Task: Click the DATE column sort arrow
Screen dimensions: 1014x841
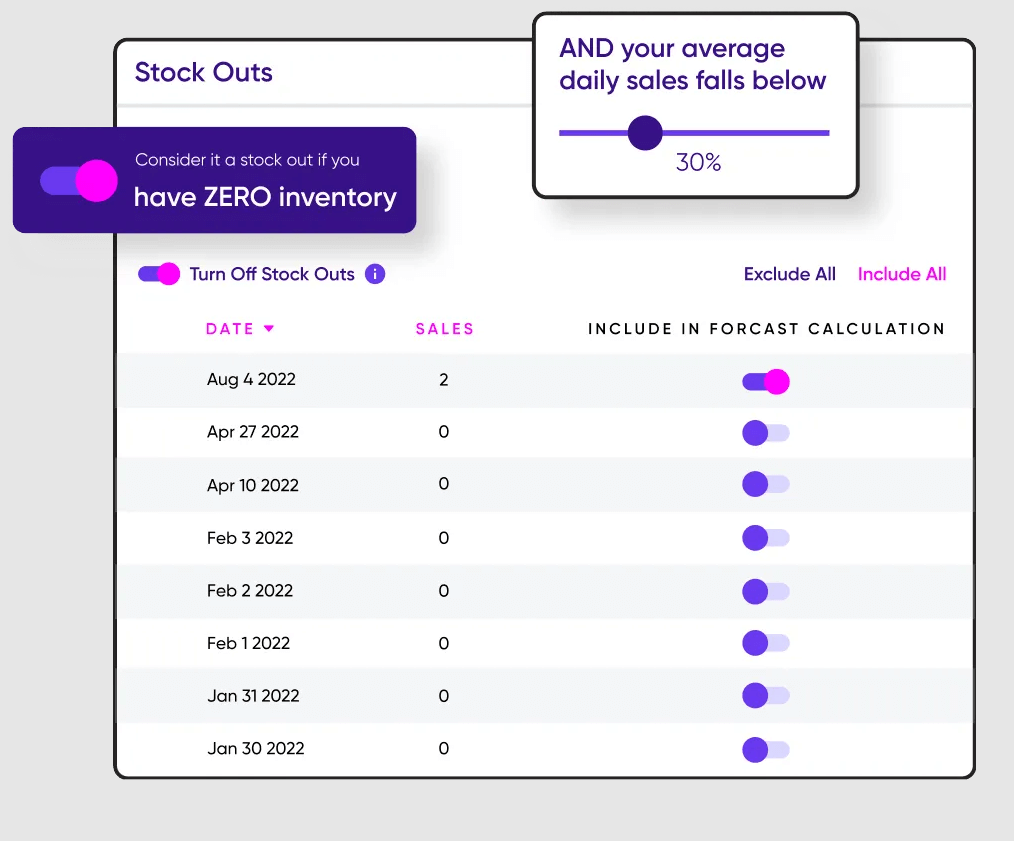Action: coord(269,329)
